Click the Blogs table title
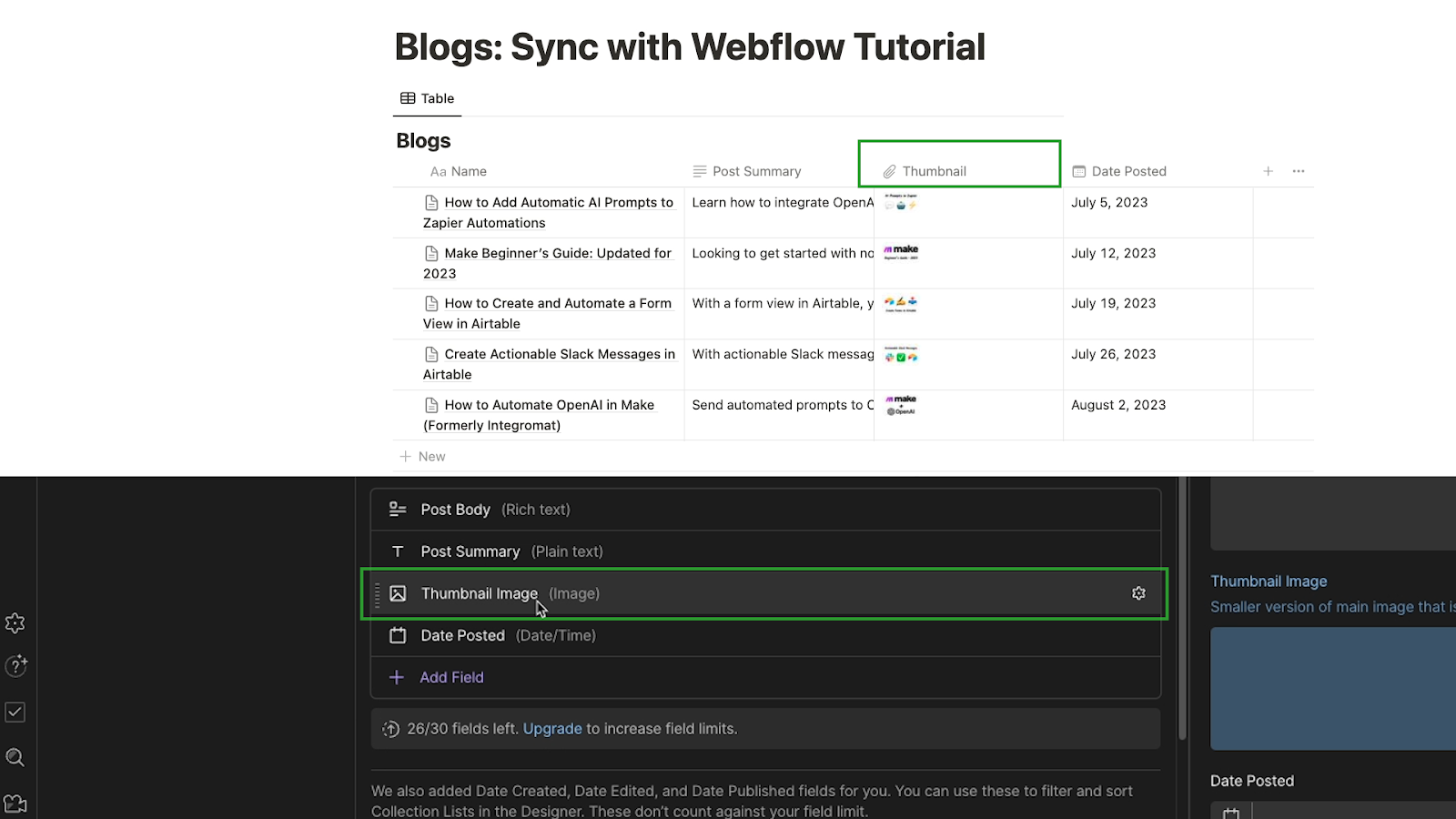 423,141
